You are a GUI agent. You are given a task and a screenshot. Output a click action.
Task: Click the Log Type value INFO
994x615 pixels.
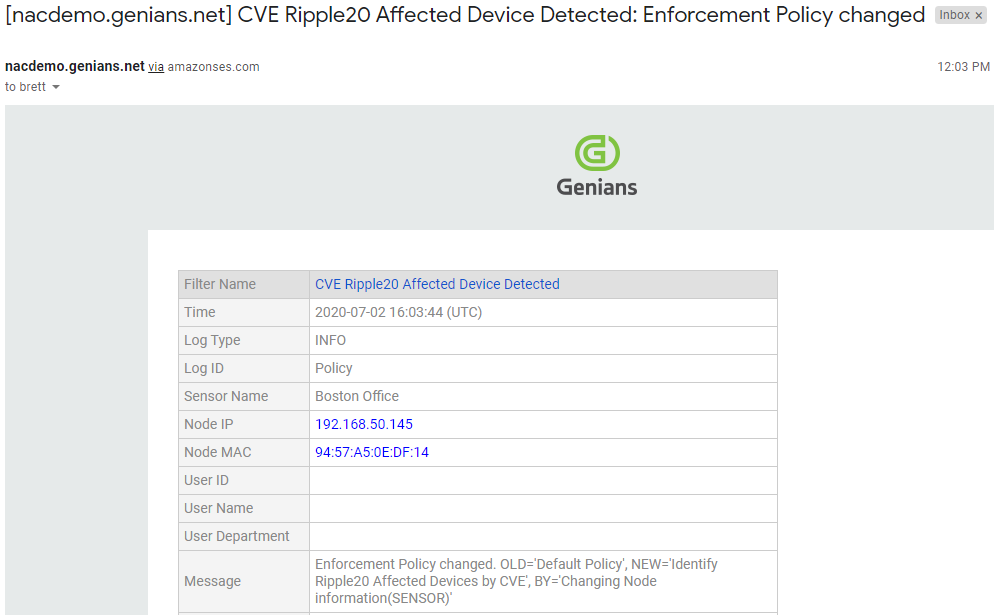tap(333, 340)
